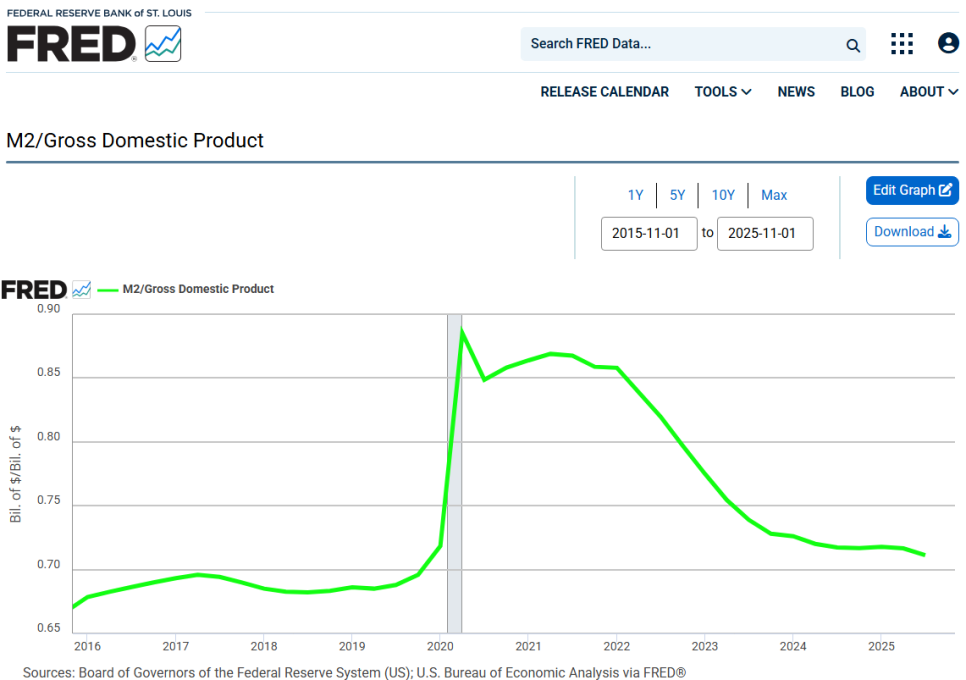The height and width of the screenshot is (680, 966).
Task: Click the magnifier search icon
Action: 853,45
